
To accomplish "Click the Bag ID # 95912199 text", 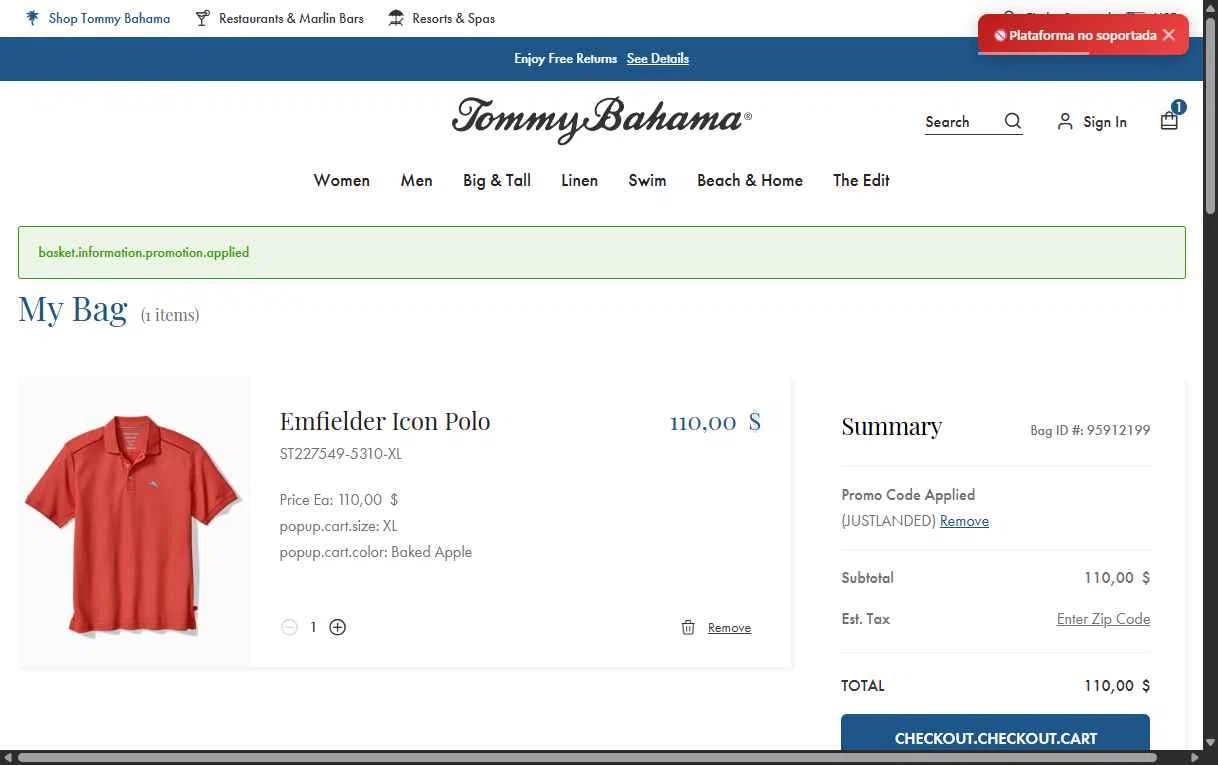I will (x=1090, y=430).
